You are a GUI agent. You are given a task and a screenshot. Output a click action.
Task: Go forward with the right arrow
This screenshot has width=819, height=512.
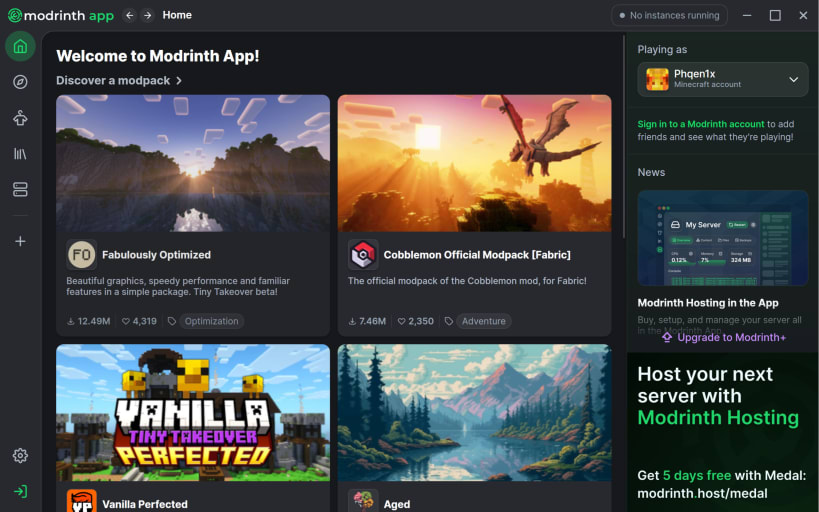[148, 16]
